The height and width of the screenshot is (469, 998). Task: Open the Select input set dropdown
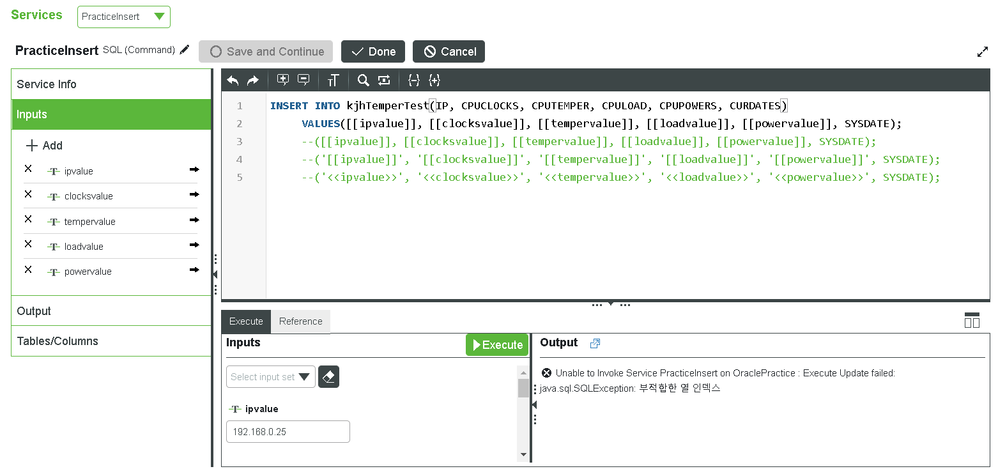(271, 377)
